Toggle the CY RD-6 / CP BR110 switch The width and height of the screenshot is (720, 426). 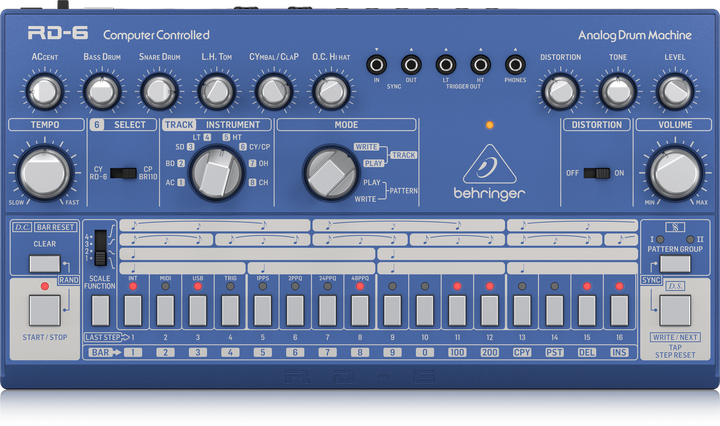(x=123, y=173)
